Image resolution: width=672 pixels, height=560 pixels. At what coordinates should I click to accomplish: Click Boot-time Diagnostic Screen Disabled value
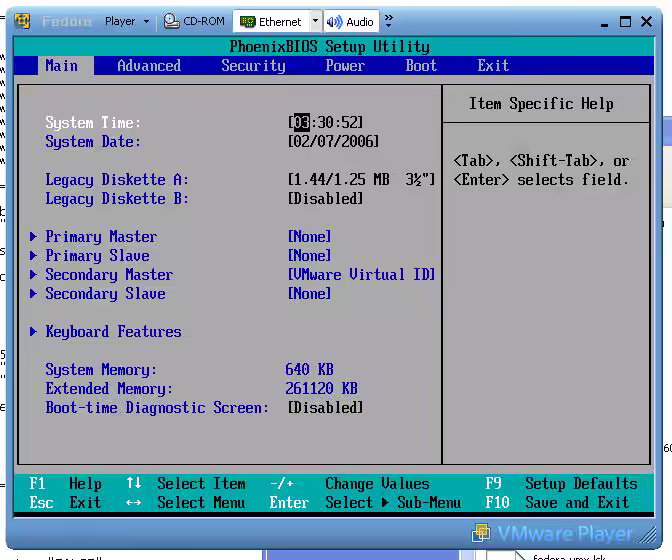click(325, 407)
